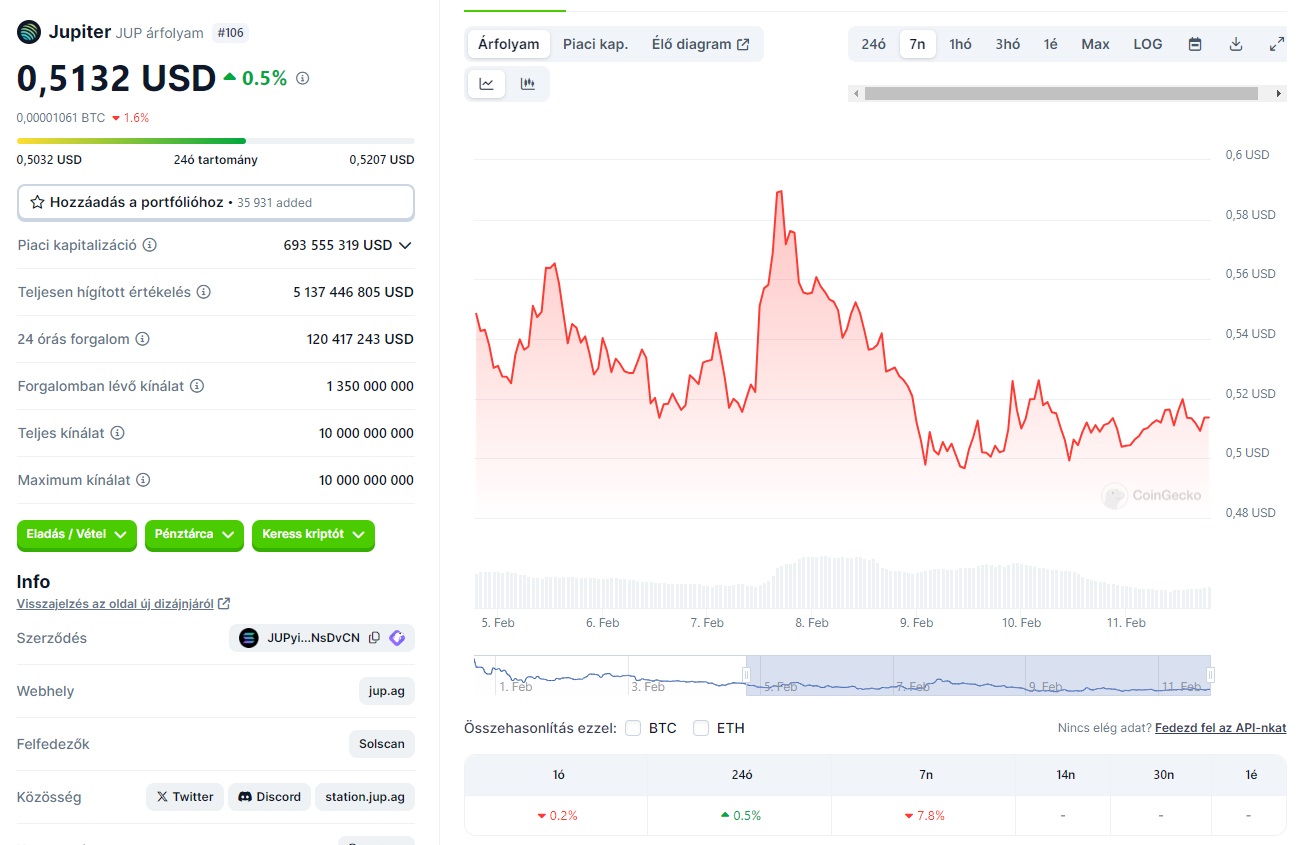Click the download chart data icon
The height and width of the screenshot is (845, 1301).
tap(1236, 44)
